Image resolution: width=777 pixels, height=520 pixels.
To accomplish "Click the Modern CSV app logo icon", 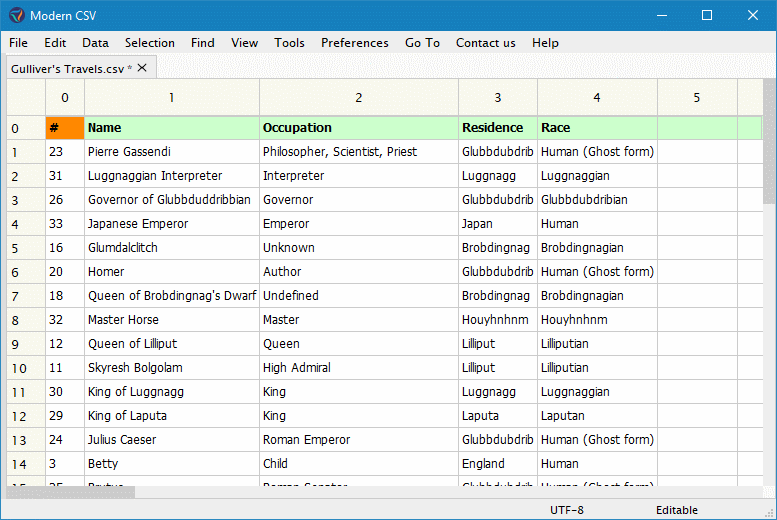I will [17, 15].
